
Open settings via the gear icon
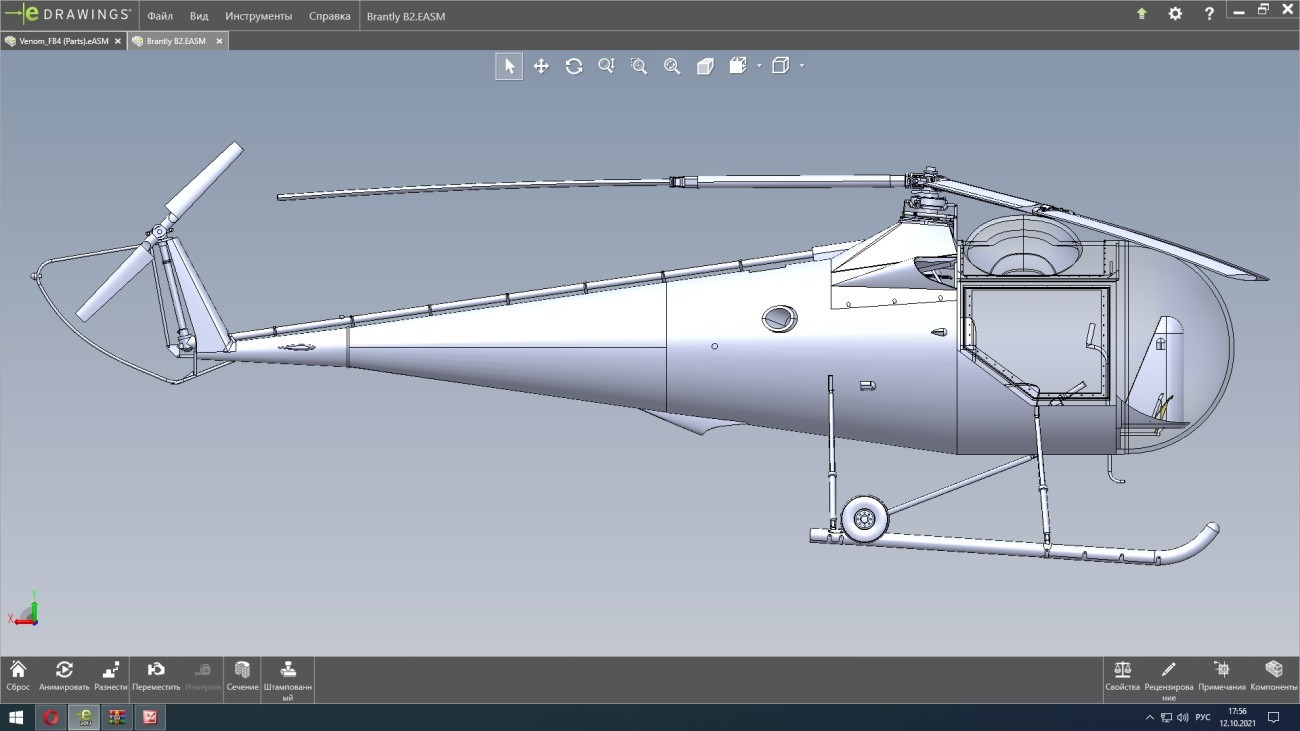tap(1175, 14)
